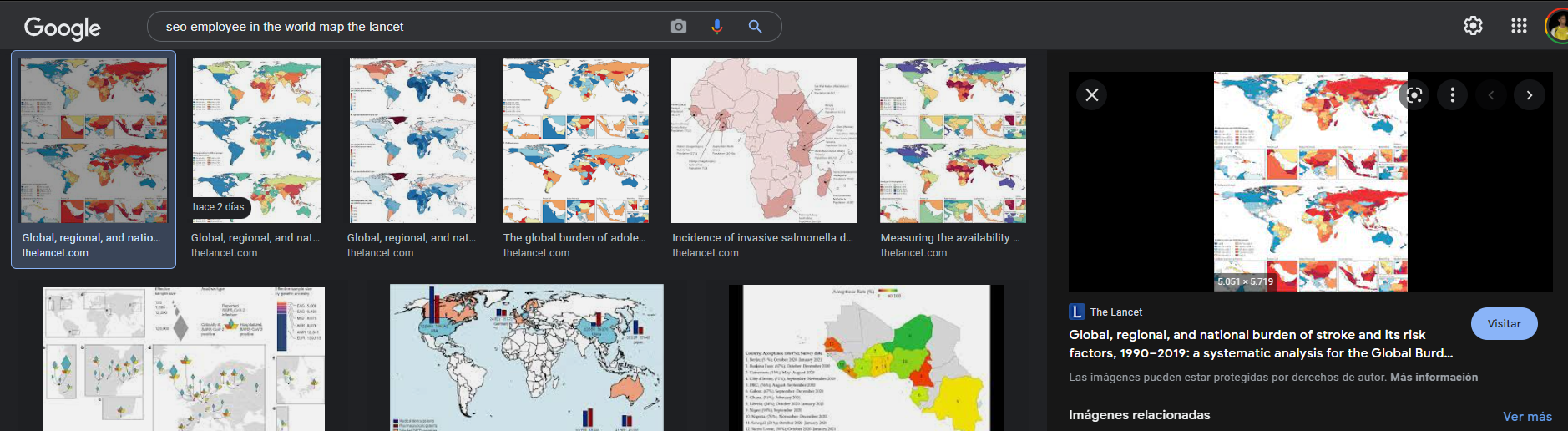
Task: Search inside image with Lens icon
Action: (x=1414, y=95)
